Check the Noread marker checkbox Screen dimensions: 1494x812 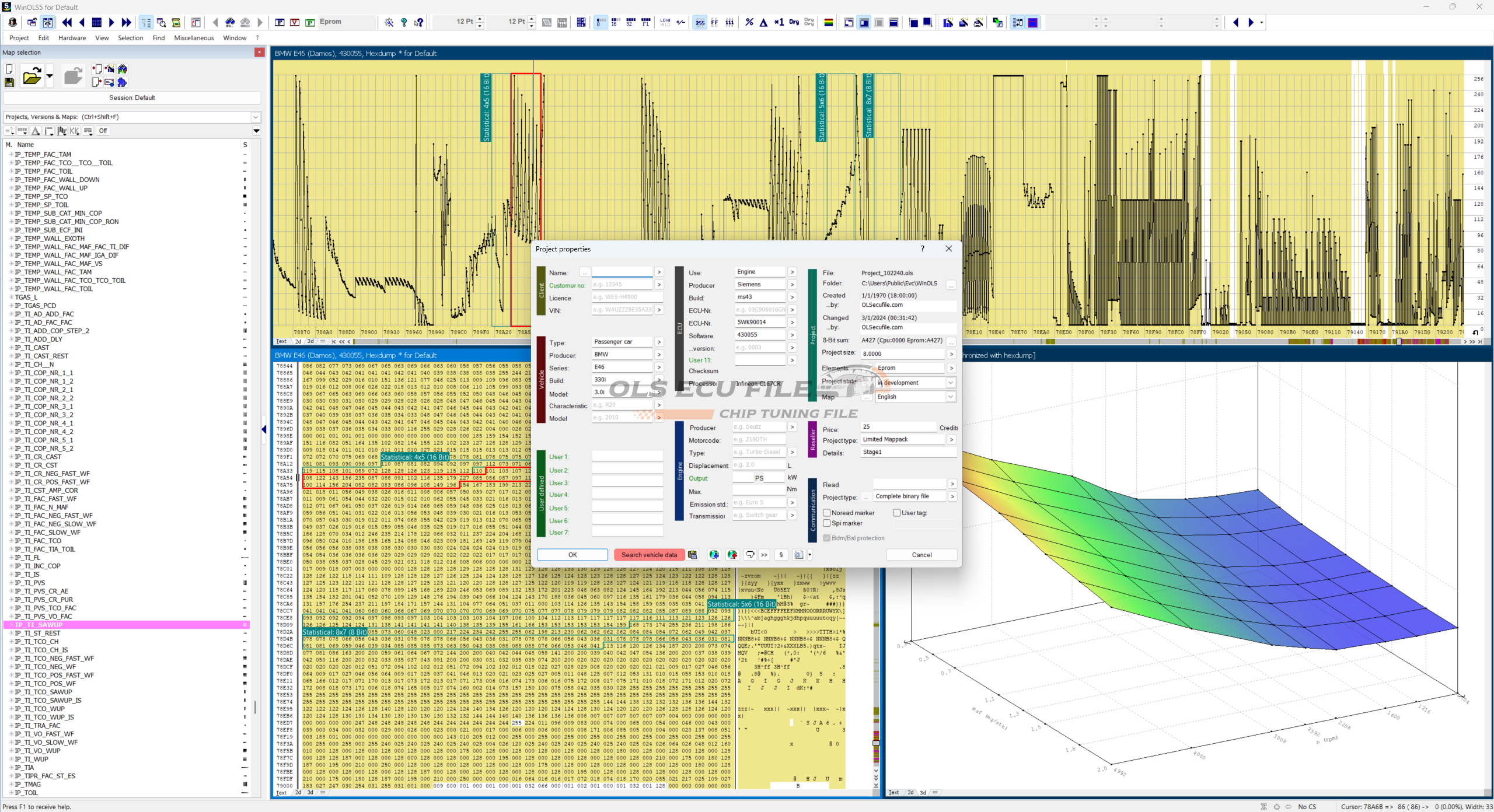[x=826, y=513]
